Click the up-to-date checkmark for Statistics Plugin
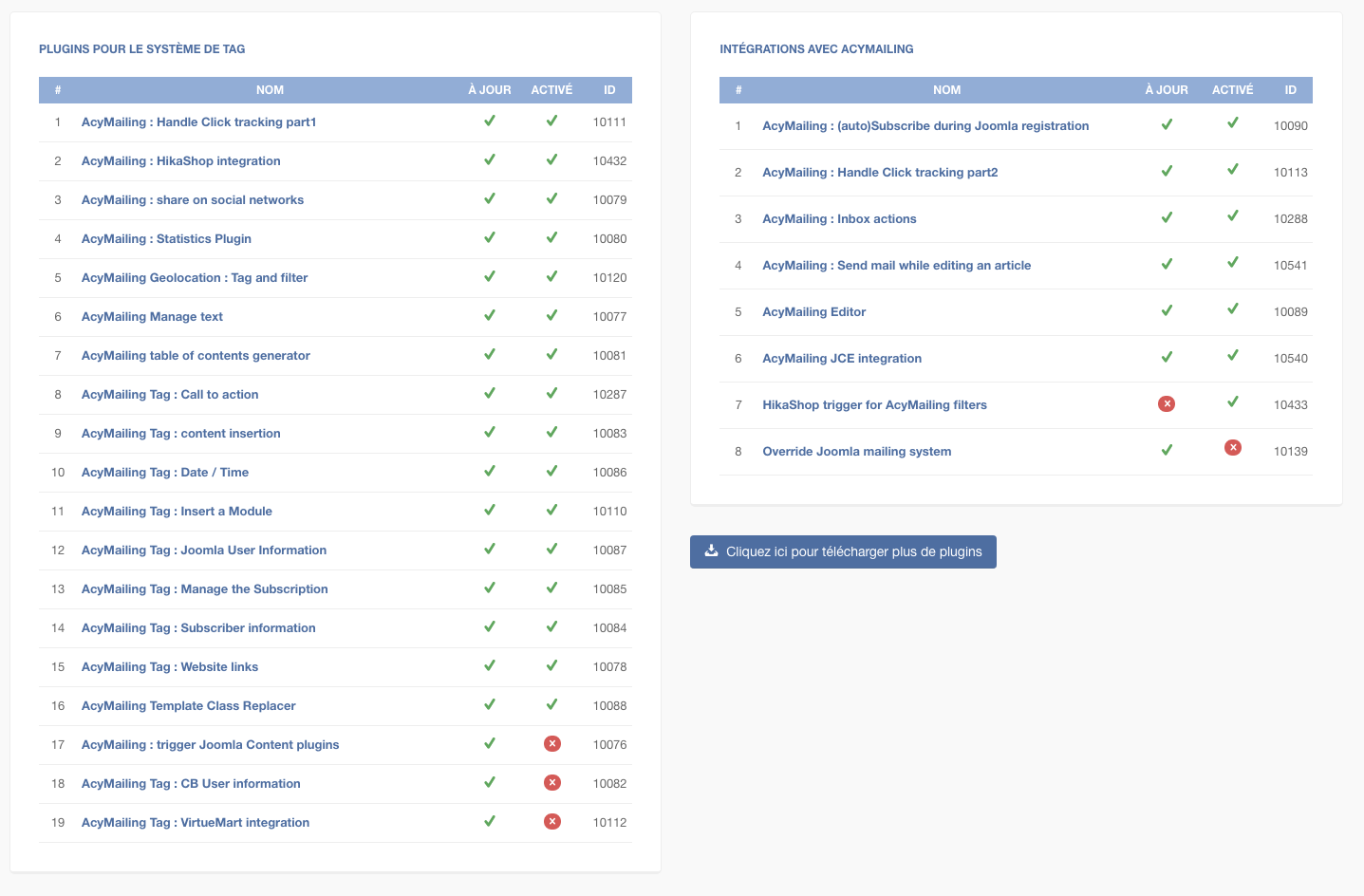This screenshot has height=896, width=1364. click(490, 237)
